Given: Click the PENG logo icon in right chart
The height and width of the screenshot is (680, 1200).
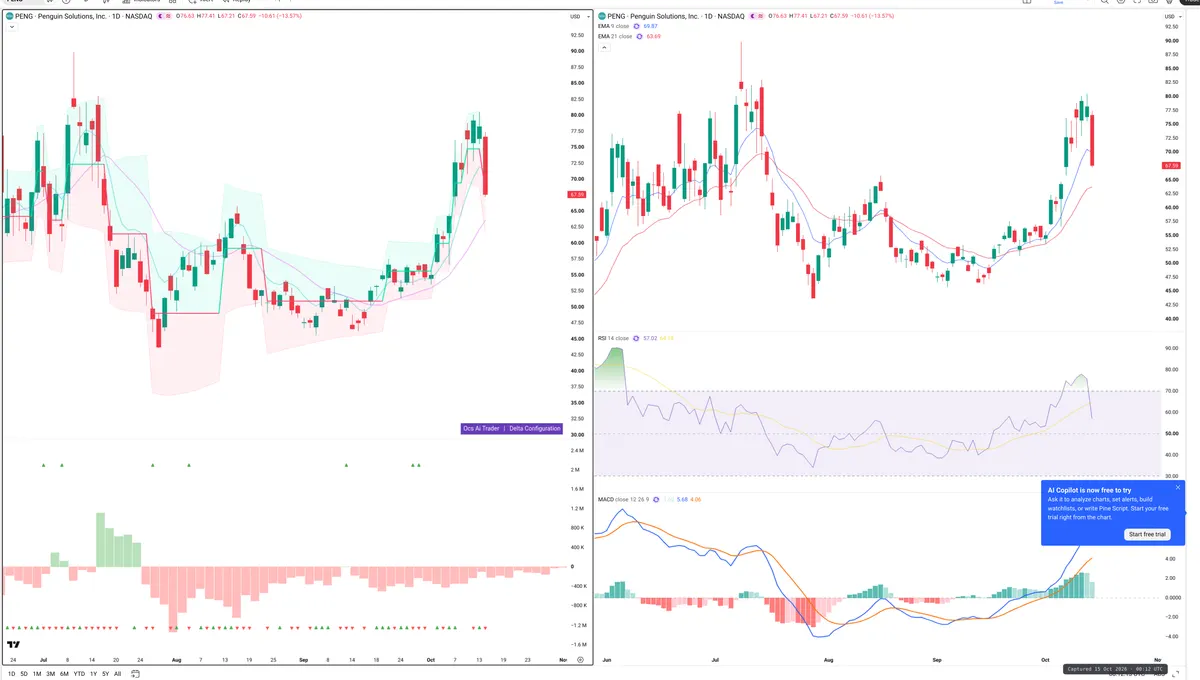Looking at the screenshot, I should 602,16.
